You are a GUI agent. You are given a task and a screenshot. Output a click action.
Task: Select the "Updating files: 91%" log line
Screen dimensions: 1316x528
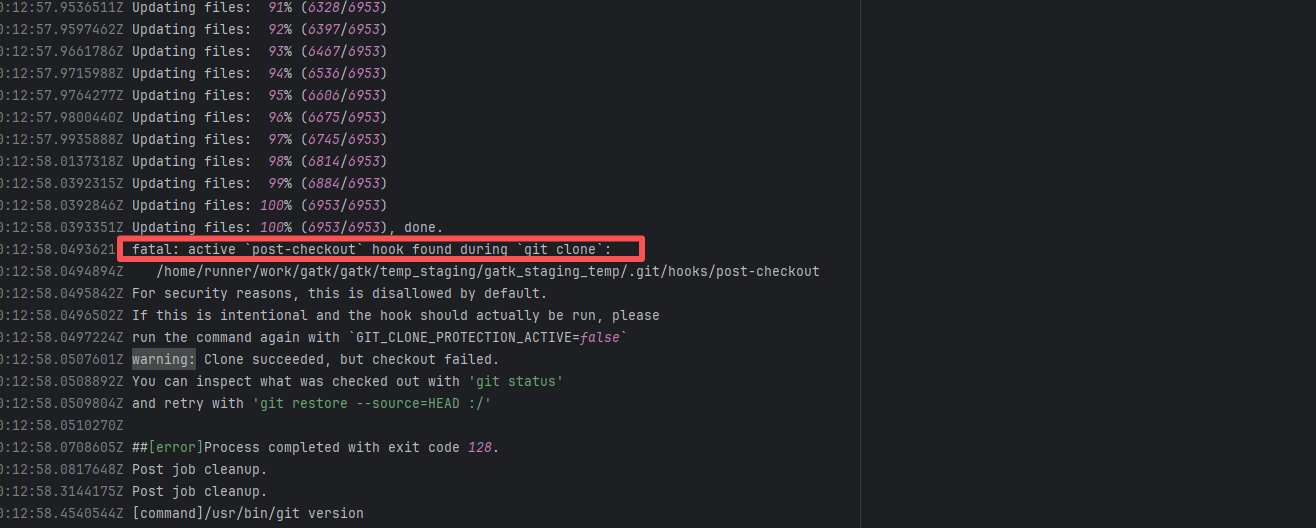[x=259, y=7]
